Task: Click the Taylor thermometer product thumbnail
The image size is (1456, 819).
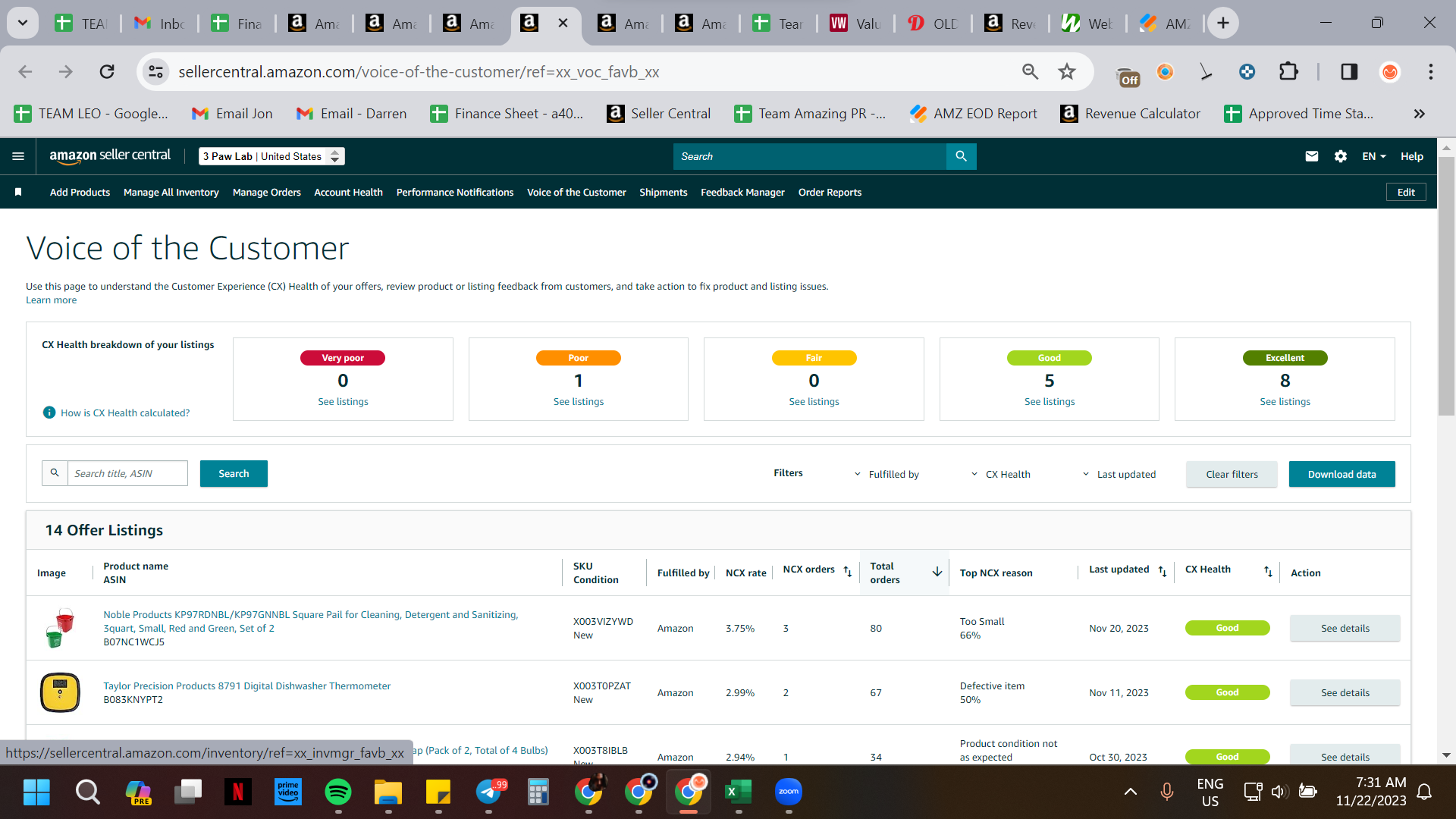Action: 60,692
